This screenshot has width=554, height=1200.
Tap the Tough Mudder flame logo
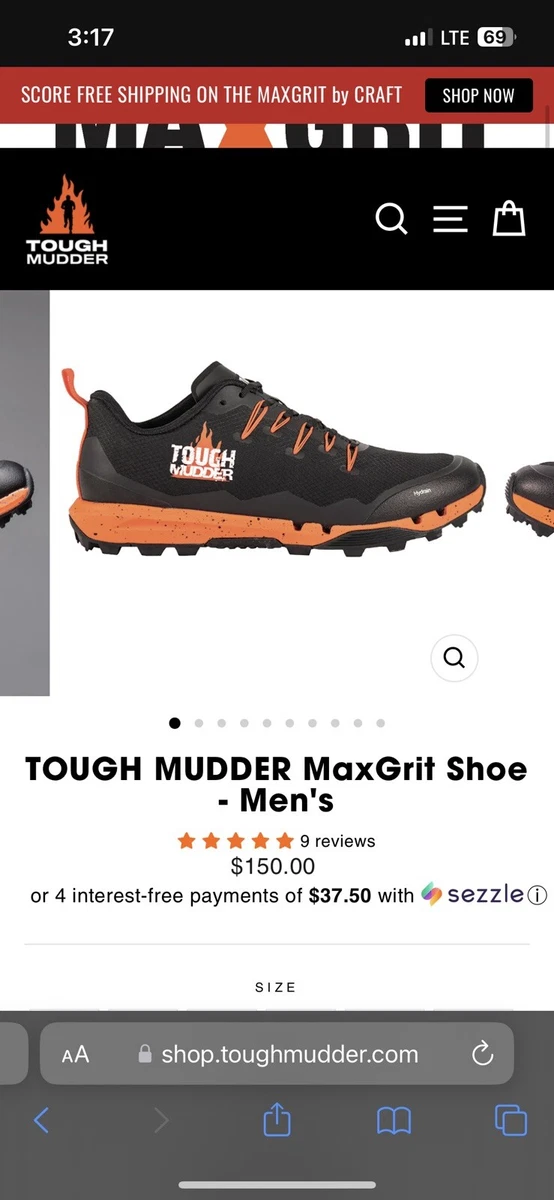click(67, 219)
